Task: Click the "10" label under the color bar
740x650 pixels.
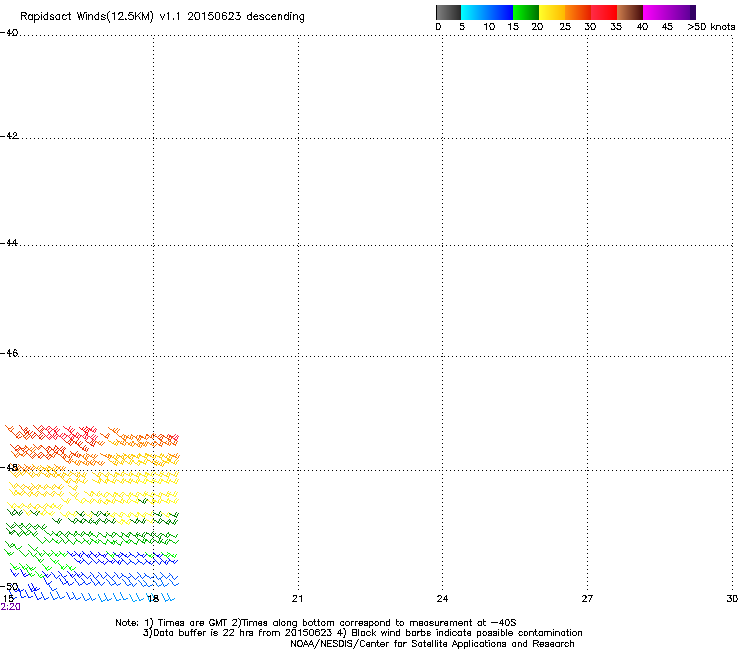Action: (x=489, y=27)
